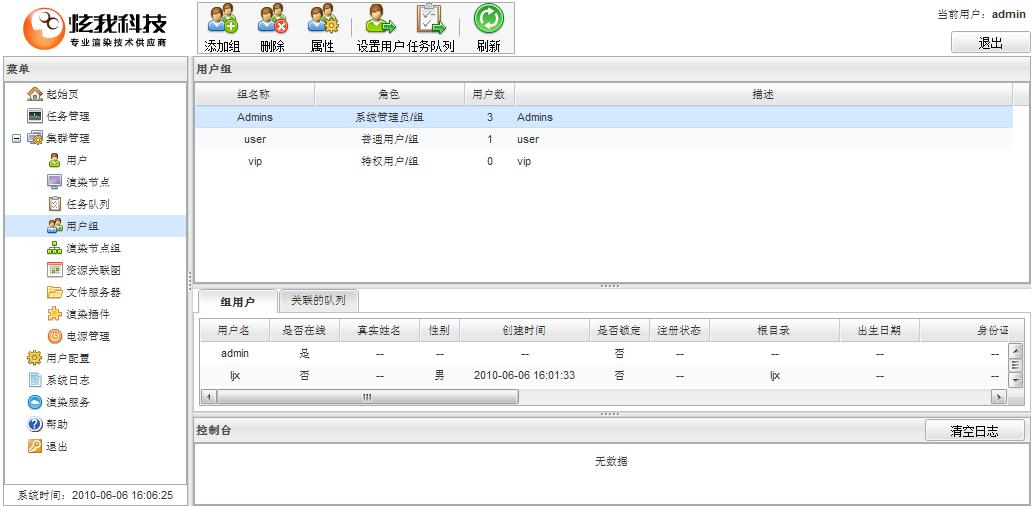
Task: Click the horizontal scrollbar right arrow
Action: point(999,397)
